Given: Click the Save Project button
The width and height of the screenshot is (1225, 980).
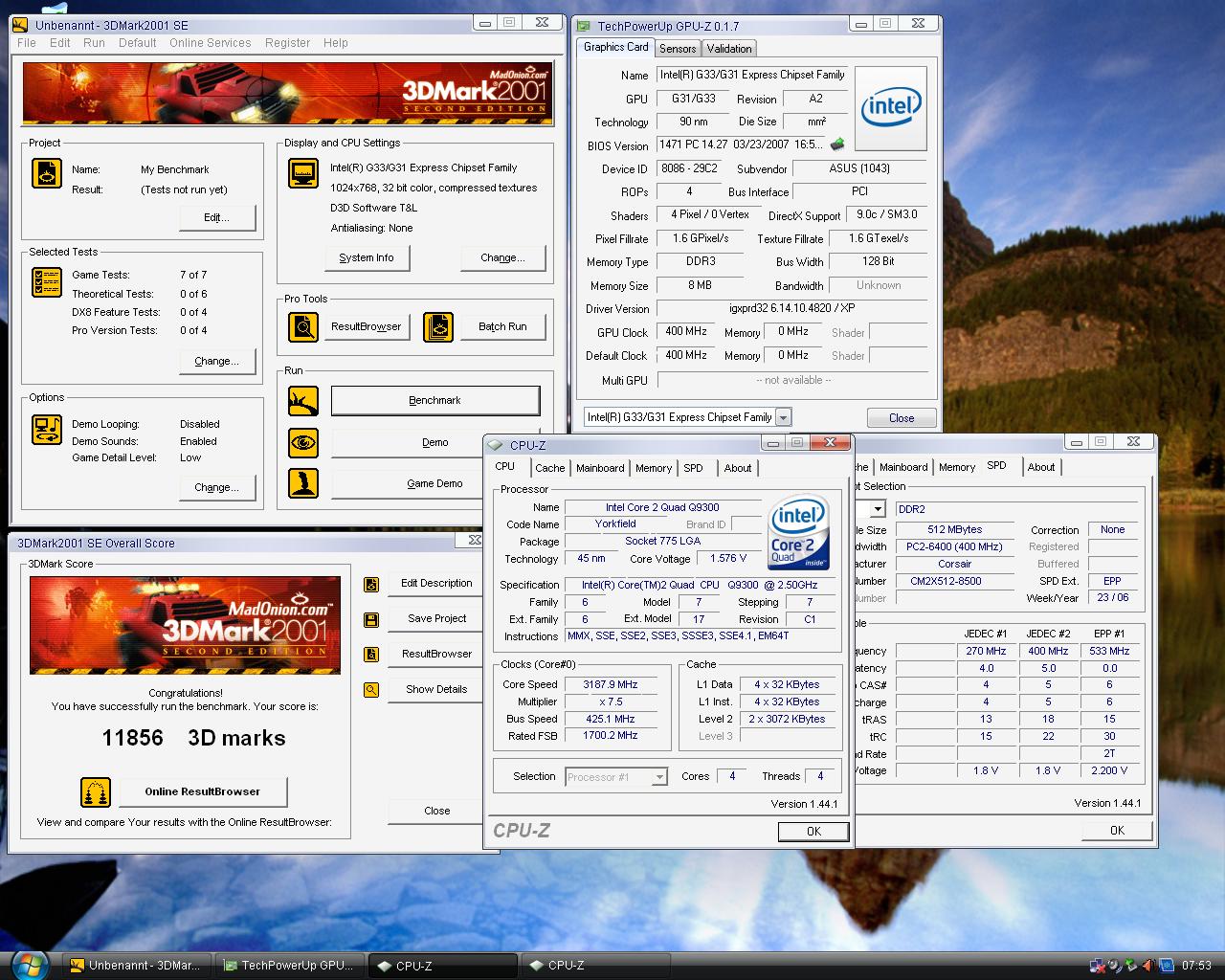Looking at the screenshot, I should 436,619.
